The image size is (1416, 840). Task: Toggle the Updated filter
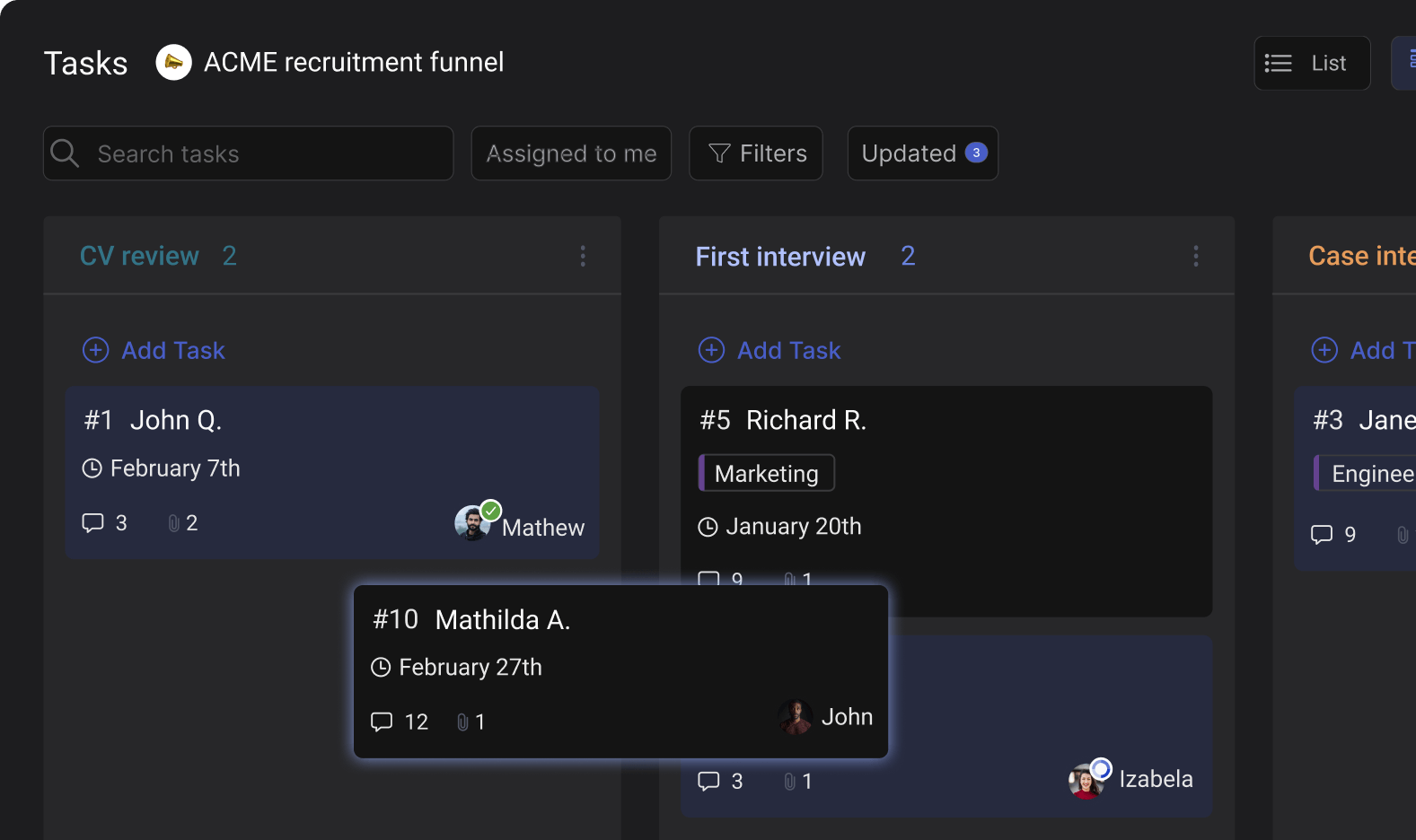pos(923,153)
